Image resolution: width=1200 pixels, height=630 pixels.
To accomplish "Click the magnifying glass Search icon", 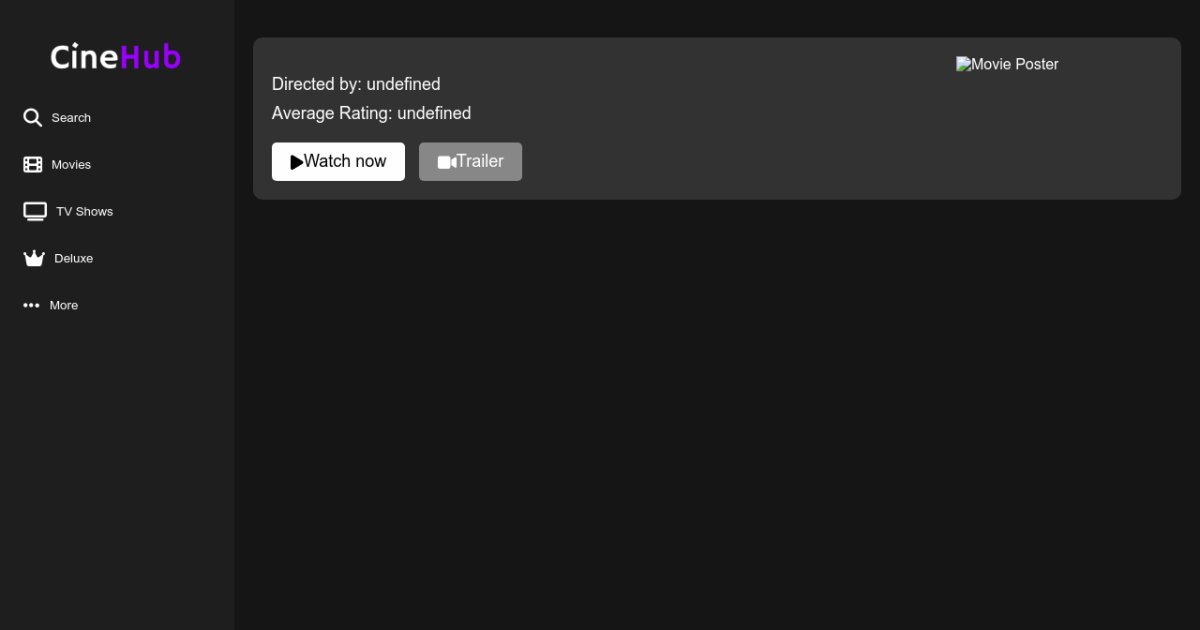I will pyautogui.click(x=32, y=118).
